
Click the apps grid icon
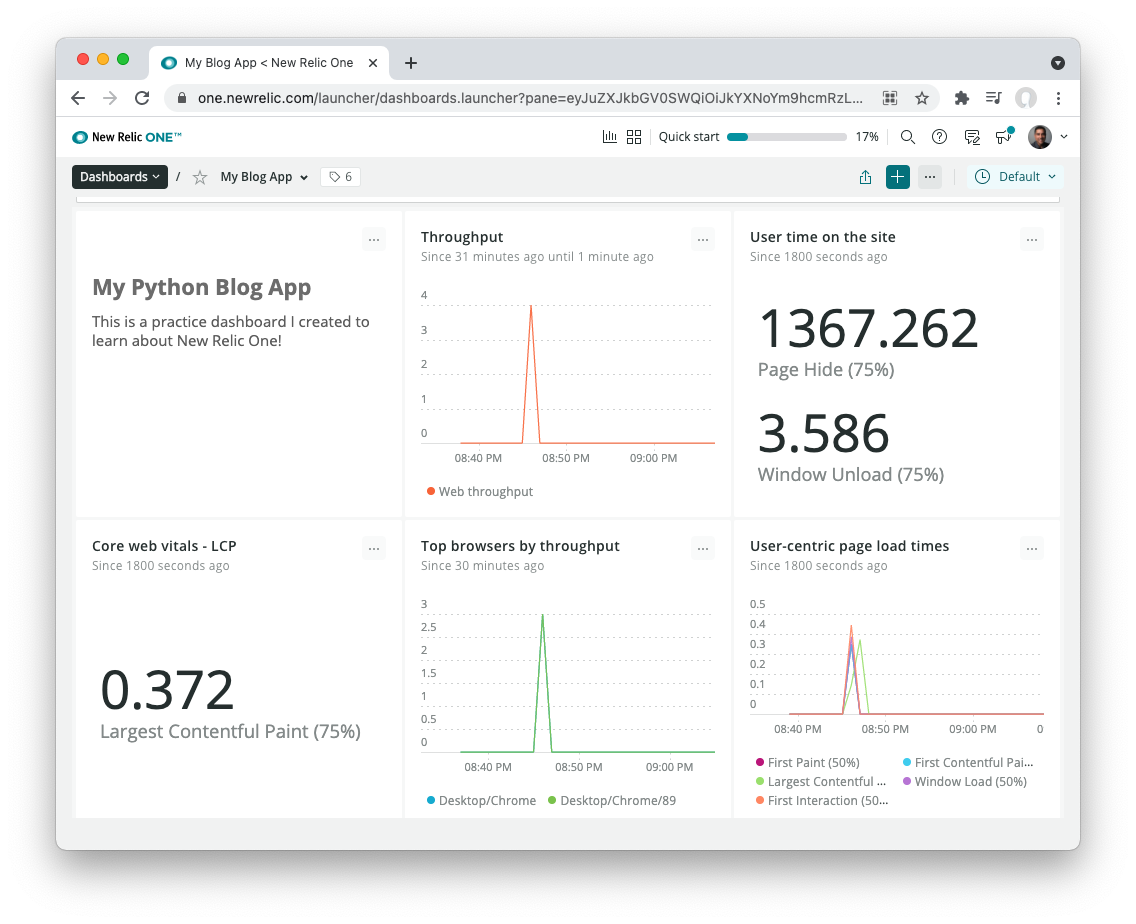[633, 137]
